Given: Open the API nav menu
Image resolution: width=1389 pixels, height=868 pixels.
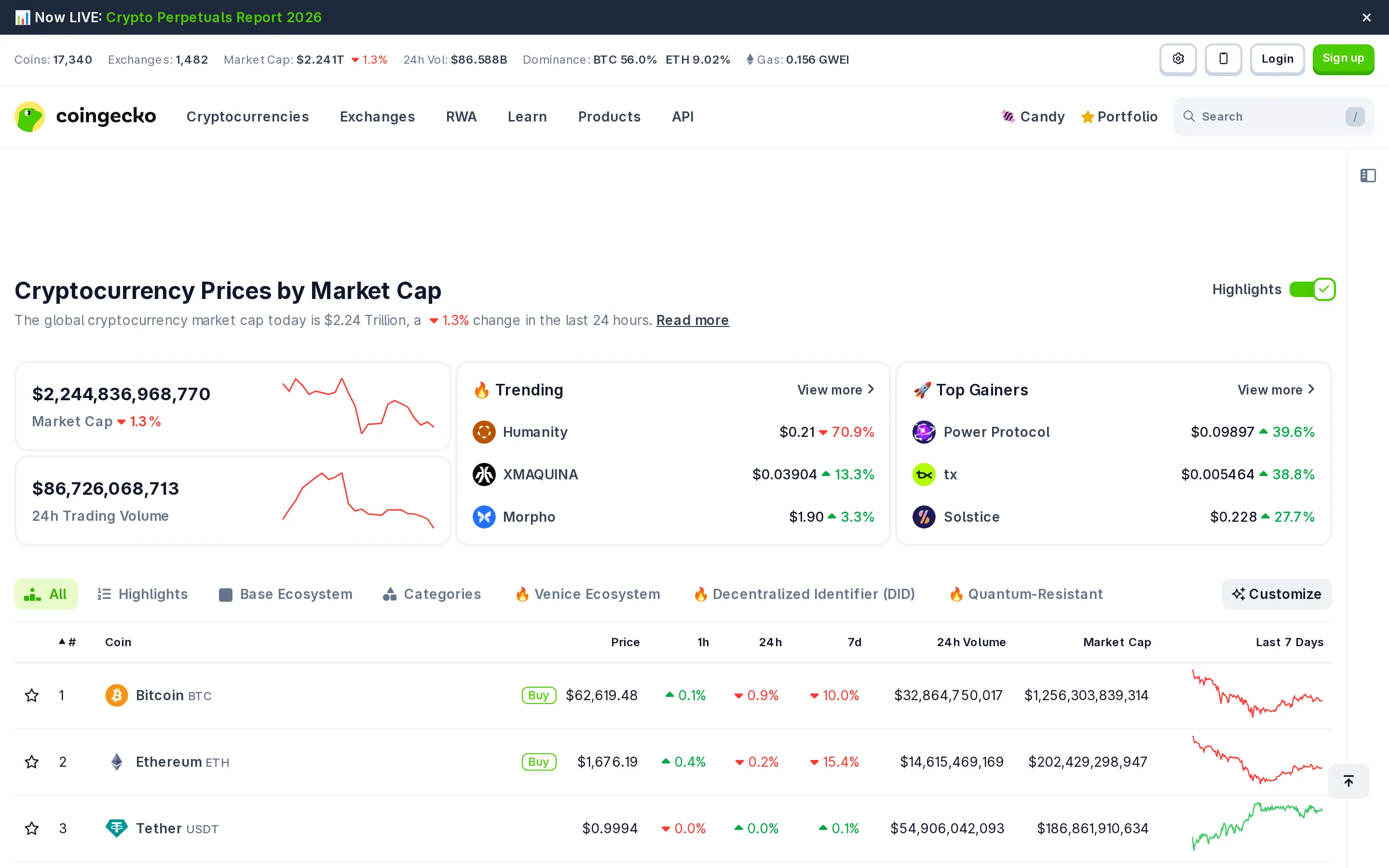Looking at the screenshot, I should 682,117.
